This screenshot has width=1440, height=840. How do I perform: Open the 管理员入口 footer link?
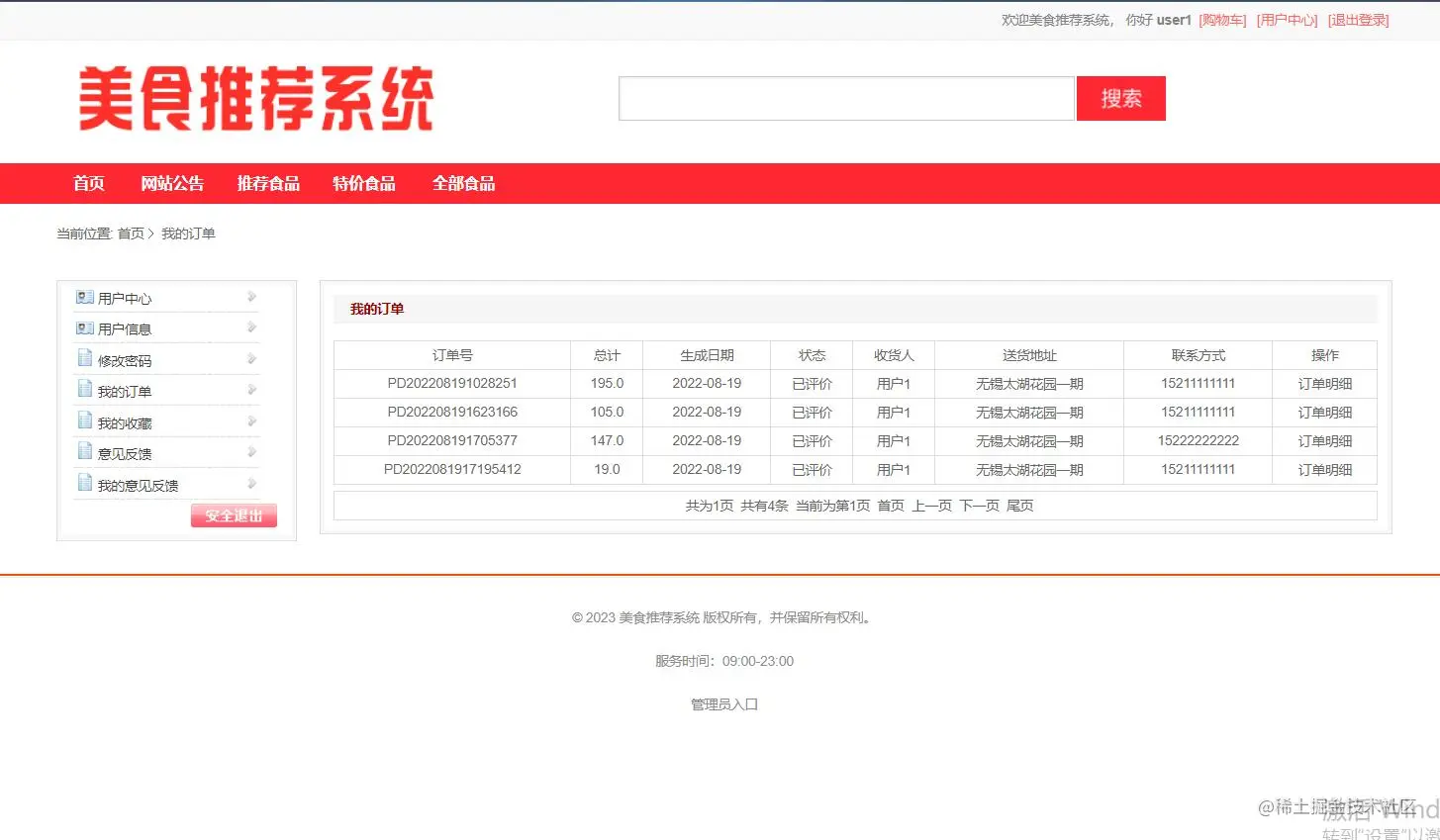(x=724, y=704)
